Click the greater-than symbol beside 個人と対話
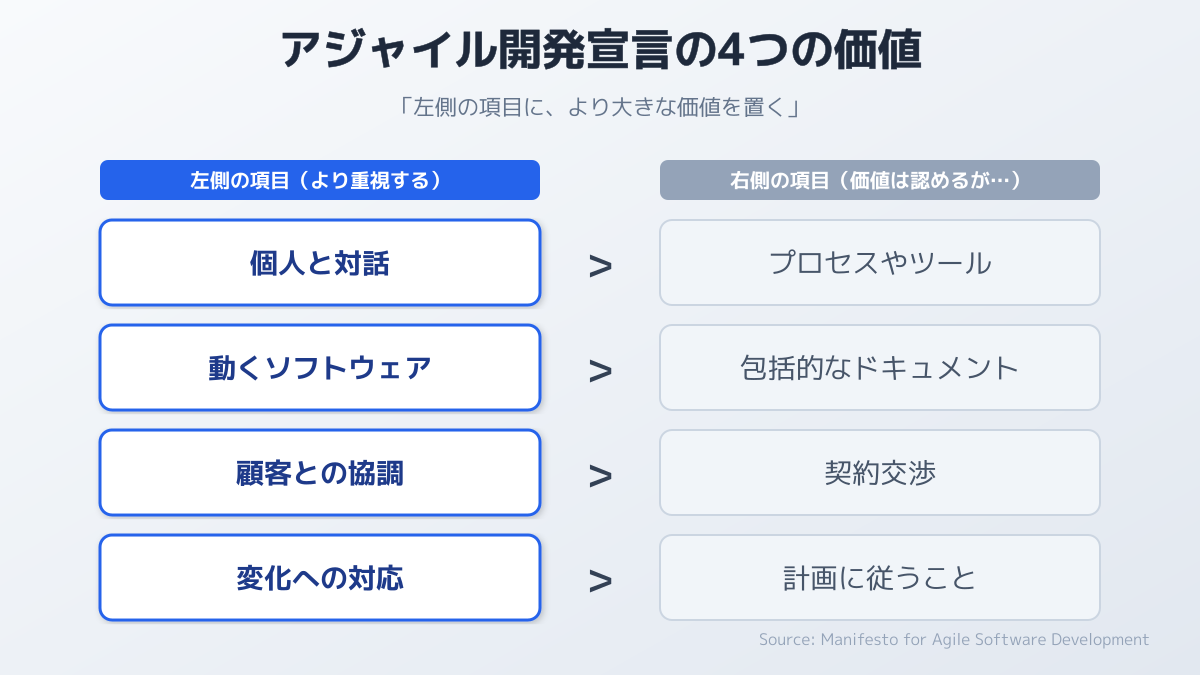 (600, 265)
